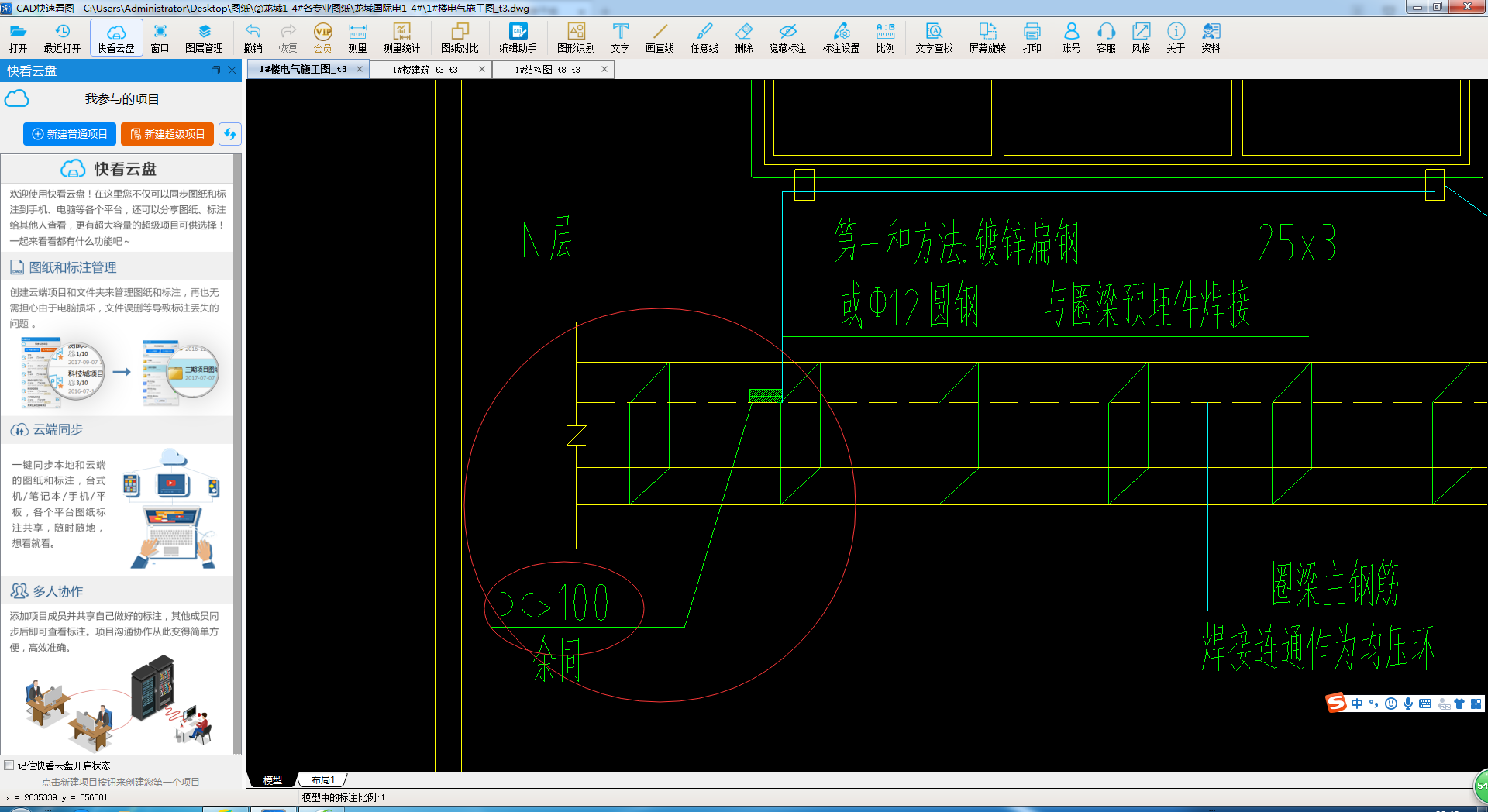The image size is (1488, 812).
Task: Start 图形识别 shape recognition
Action: tap(576, 37)
